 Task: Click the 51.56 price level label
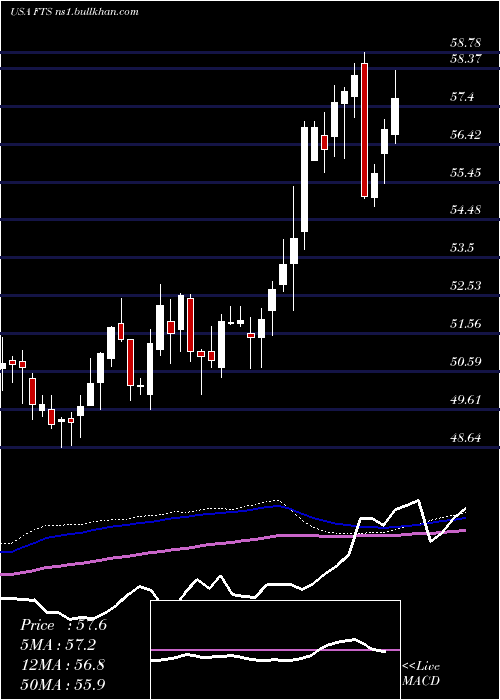[x=466, y=323]
